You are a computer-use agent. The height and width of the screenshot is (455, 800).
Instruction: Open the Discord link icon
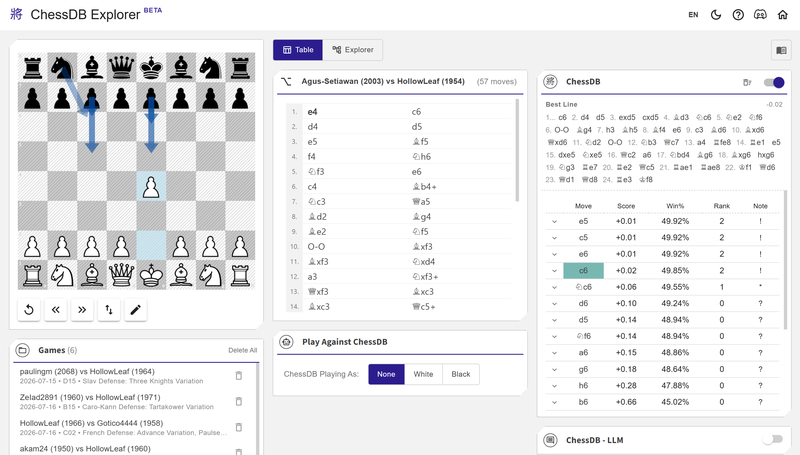pyautogui.click(x=760, y=15)
